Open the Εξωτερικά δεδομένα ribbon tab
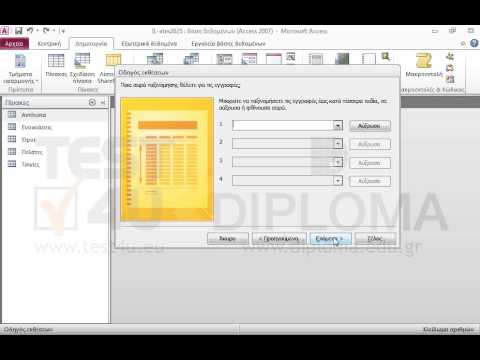The image size is (480, 360). [x=149, y=44]
